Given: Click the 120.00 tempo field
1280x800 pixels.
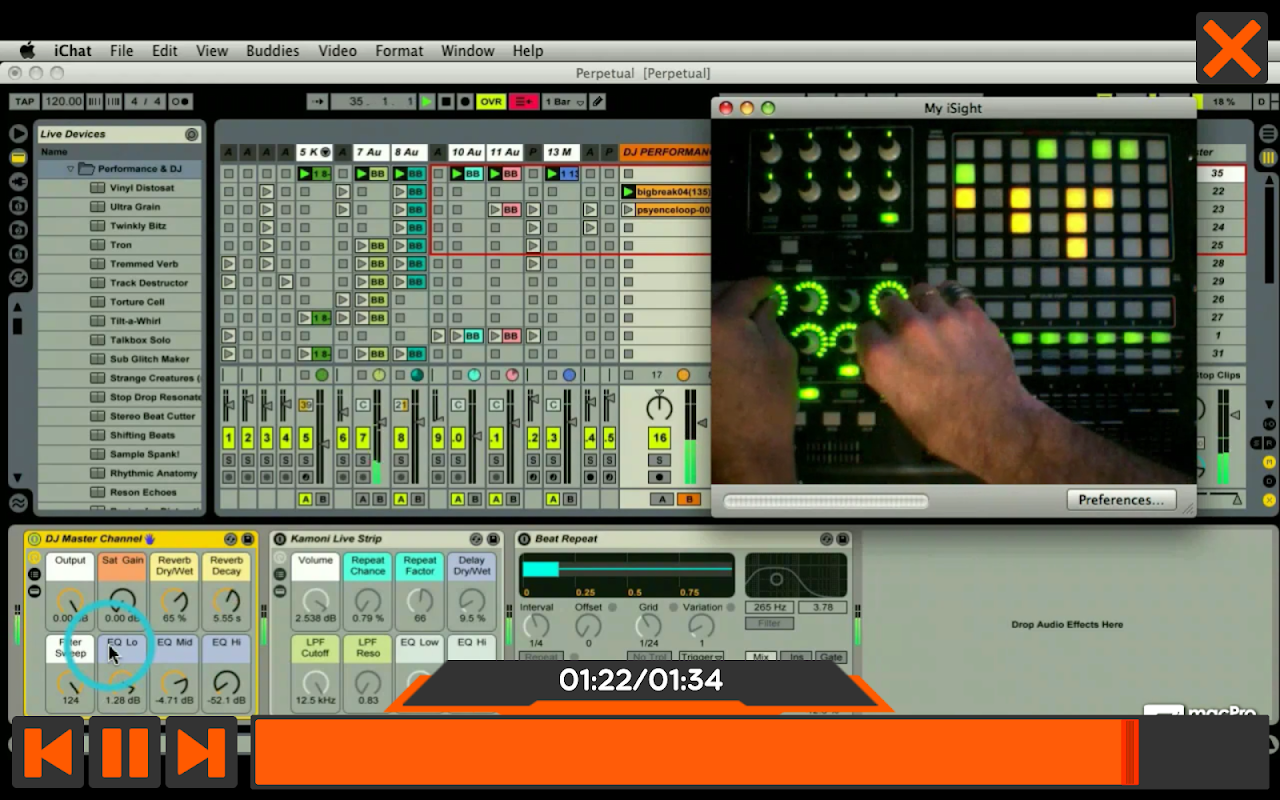Looking at the screenshot, I should coord(63,102).
